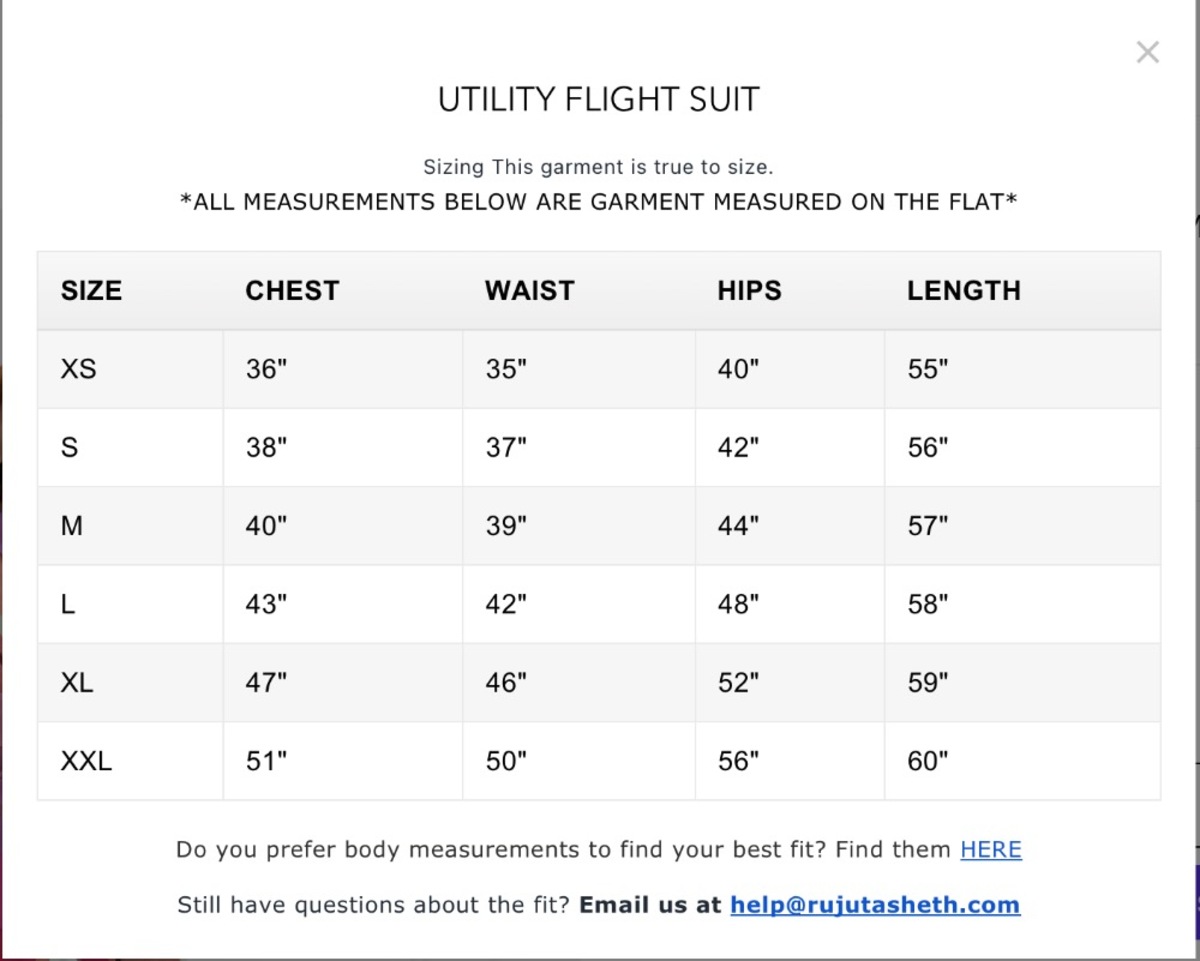This screenshot has width=1200, height=961.
Task: Click the XXL length value 60"
Action: coord(927,761)
